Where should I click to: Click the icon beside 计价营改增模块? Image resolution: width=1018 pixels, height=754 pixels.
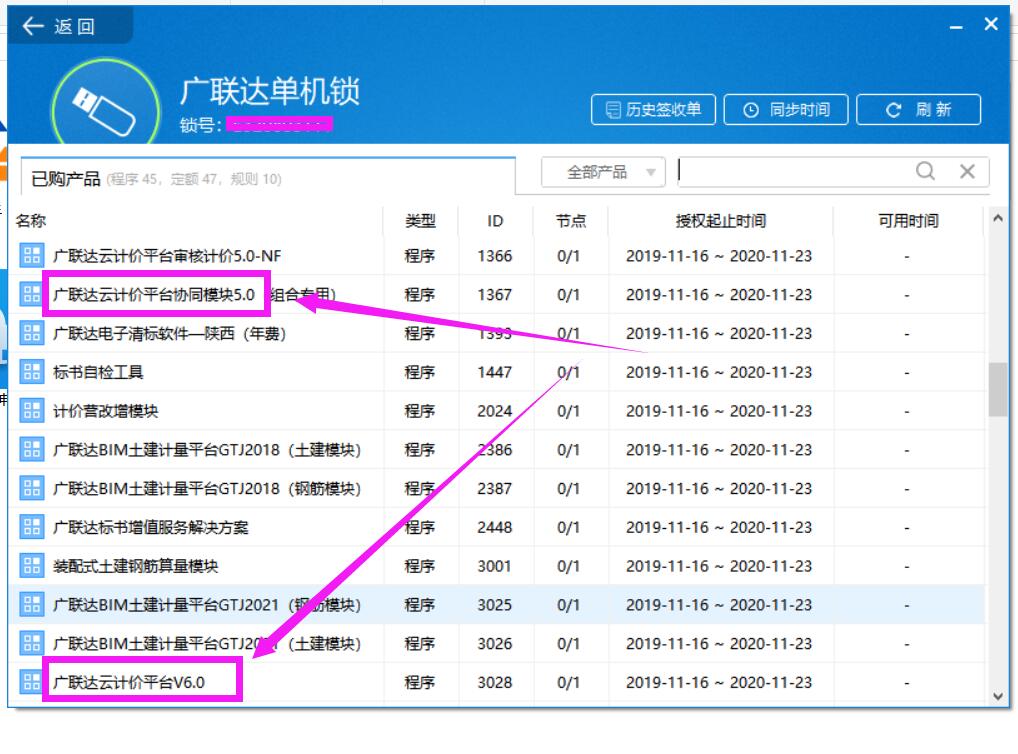pyautogui.click(x=31, y=410)
